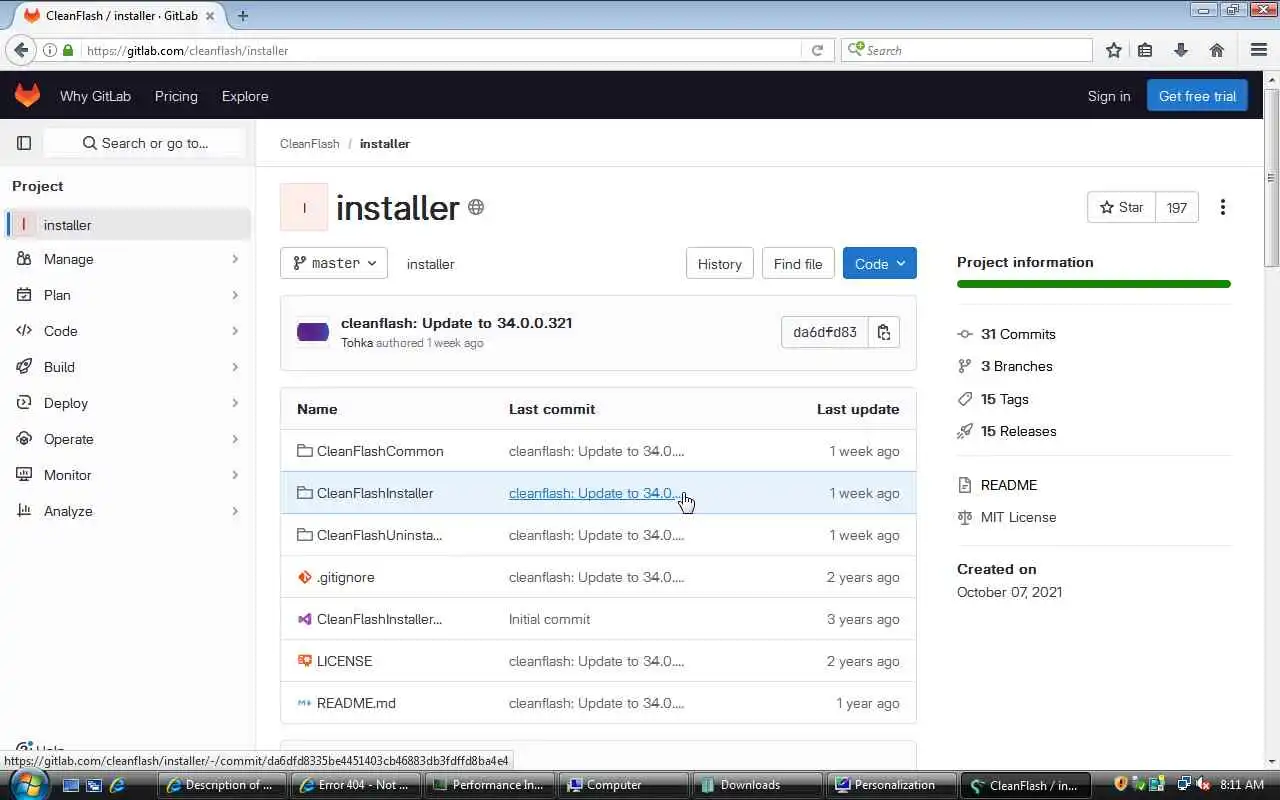Click the Firefox Search box
This screenshot has width=1280, height=800.
[968, 50]
